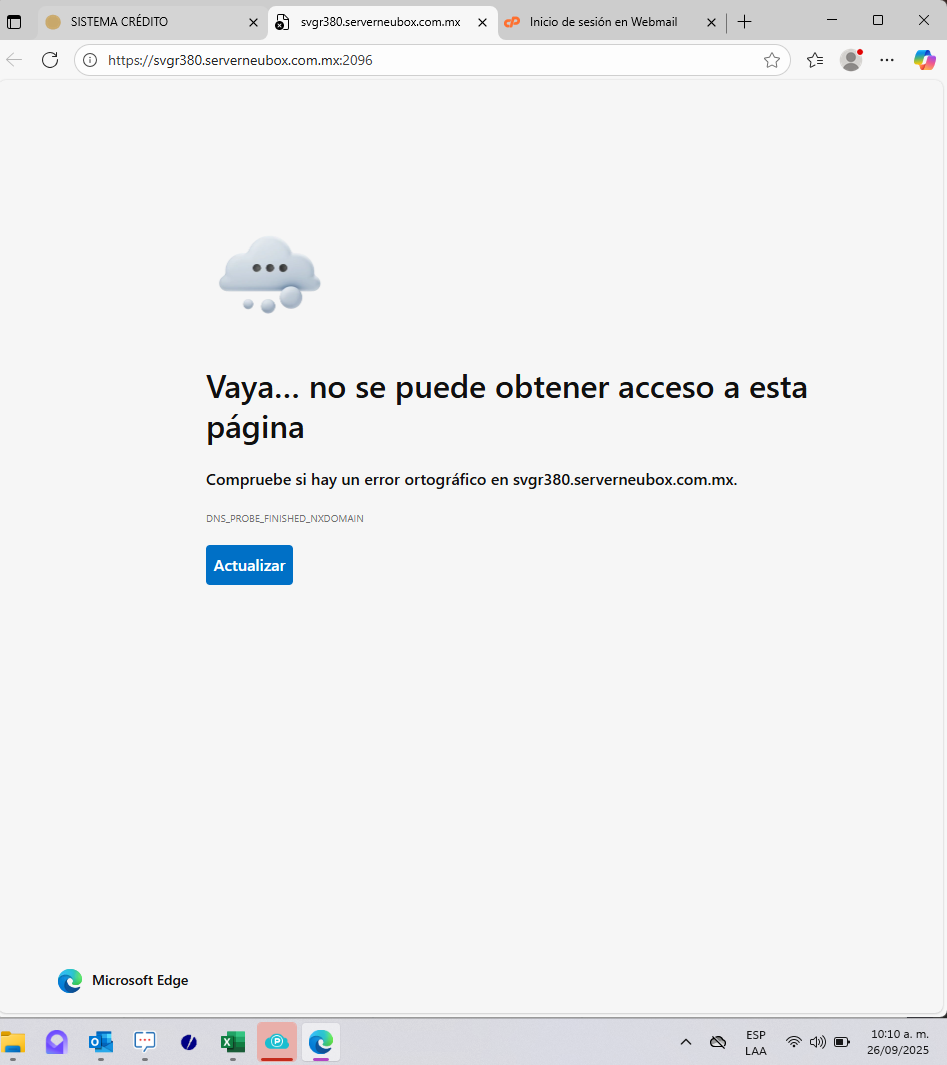The width and height of the screenshot is (947, 1065).
Task: Open Excel from the taskbar
Action: pos(232,1042)
